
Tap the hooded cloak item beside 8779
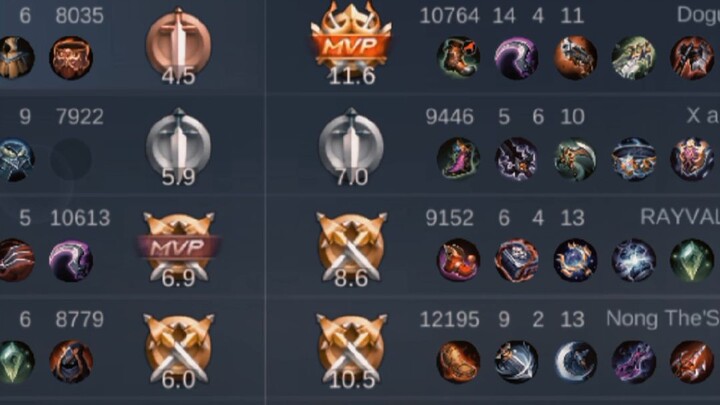[71, 362]
